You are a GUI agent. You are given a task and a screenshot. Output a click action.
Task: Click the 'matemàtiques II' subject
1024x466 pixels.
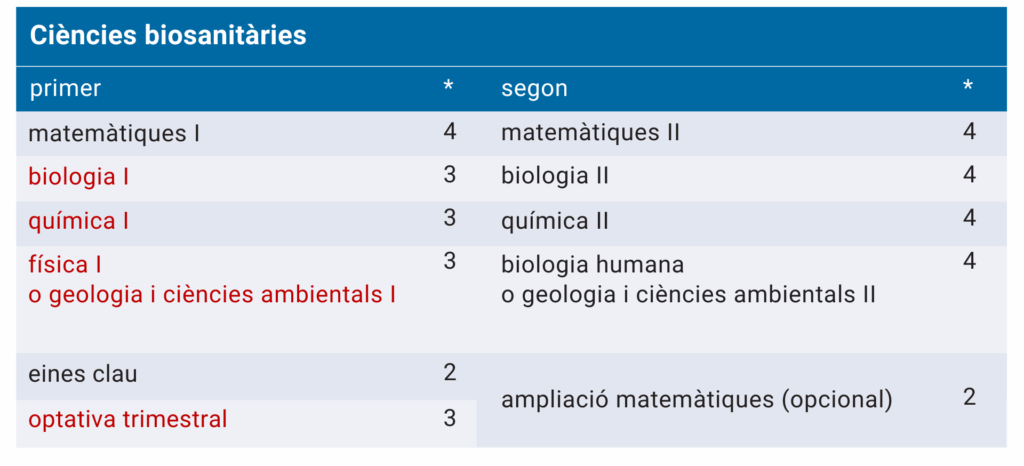(x=590, y=133)
